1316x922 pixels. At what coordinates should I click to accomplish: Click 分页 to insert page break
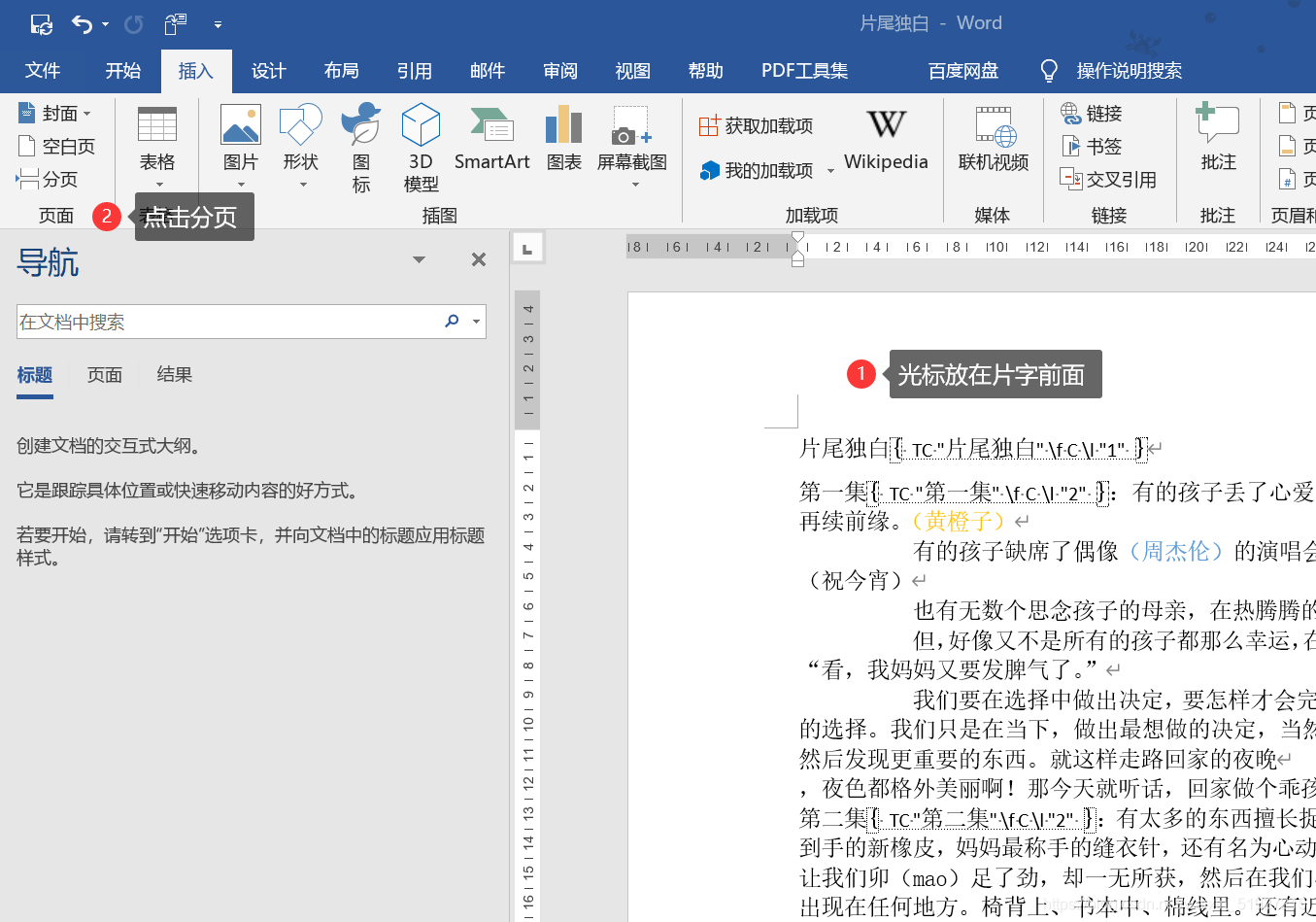48,179
